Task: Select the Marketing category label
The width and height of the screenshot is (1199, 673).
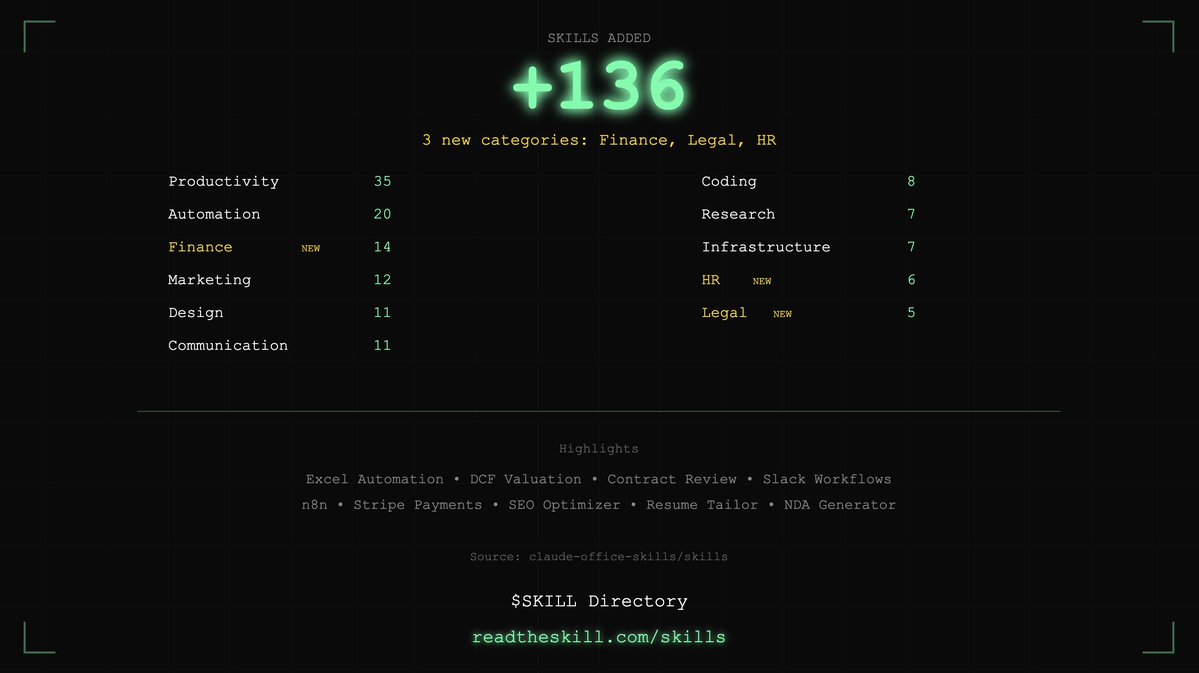Action: click(210, 280)
